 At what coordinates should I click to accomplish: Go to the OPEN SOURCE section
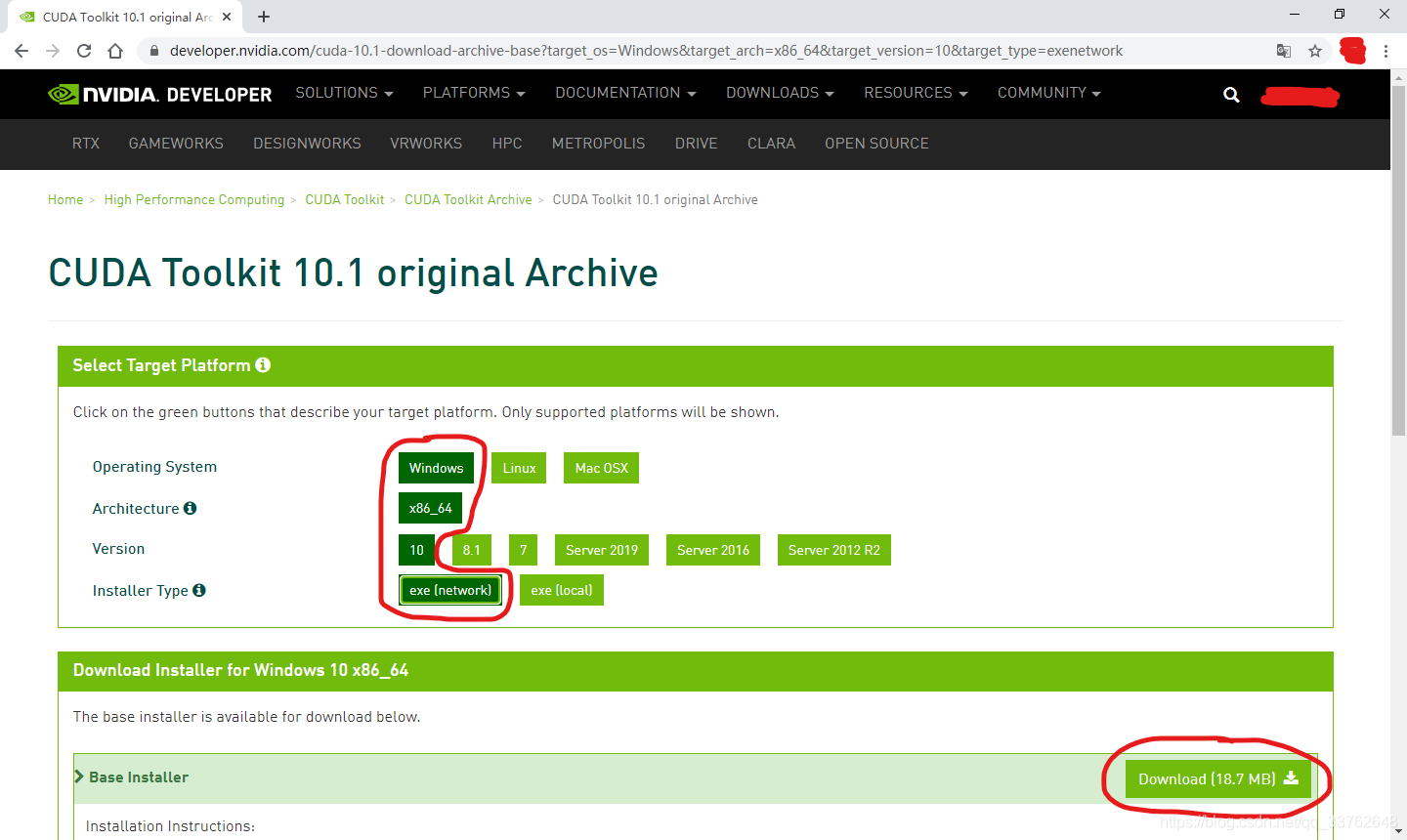click(x=876, y=144)
